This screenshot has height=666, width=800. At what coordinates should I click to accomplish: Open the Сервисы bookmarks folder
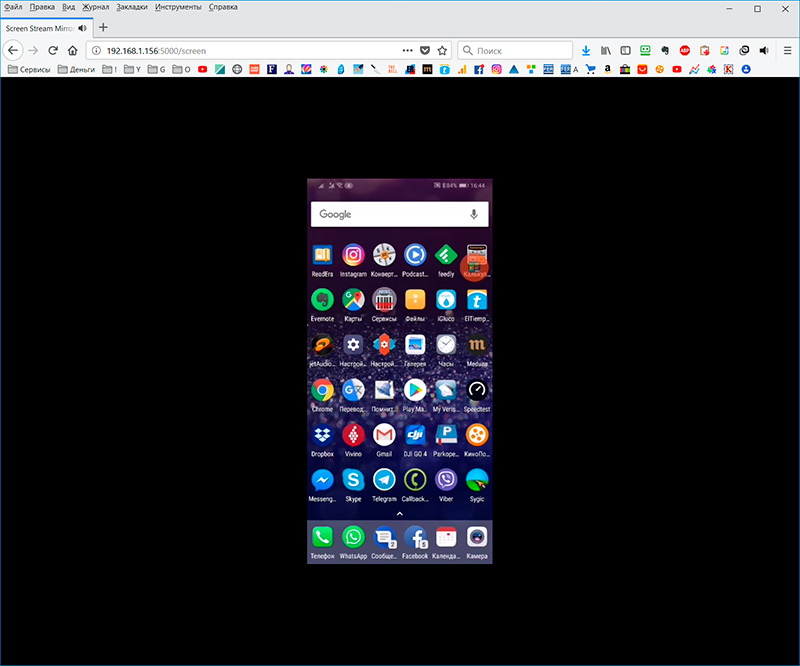pyautogui.click(x=29, y=70)
